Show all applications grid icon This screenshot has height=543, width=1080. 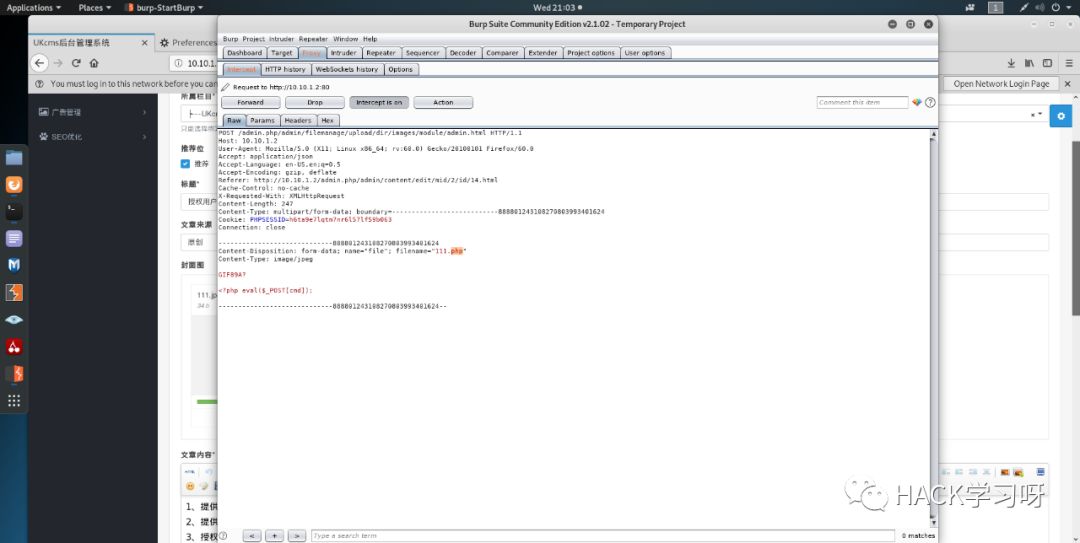pos(14,400)
